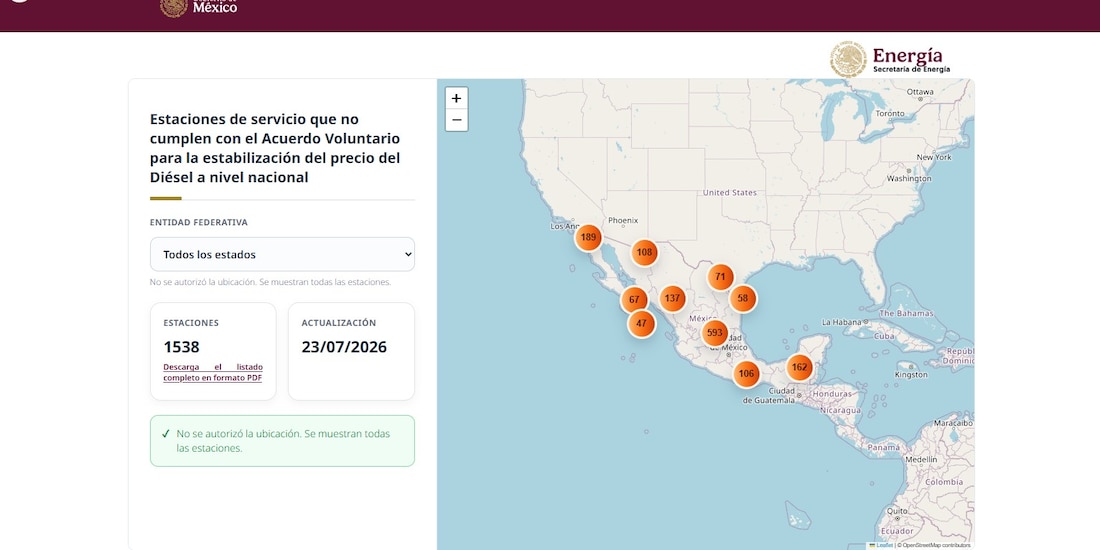Click The Bahamas map label
The width and height of the screenshot is (1100, 550).
[x=906, y=313]
